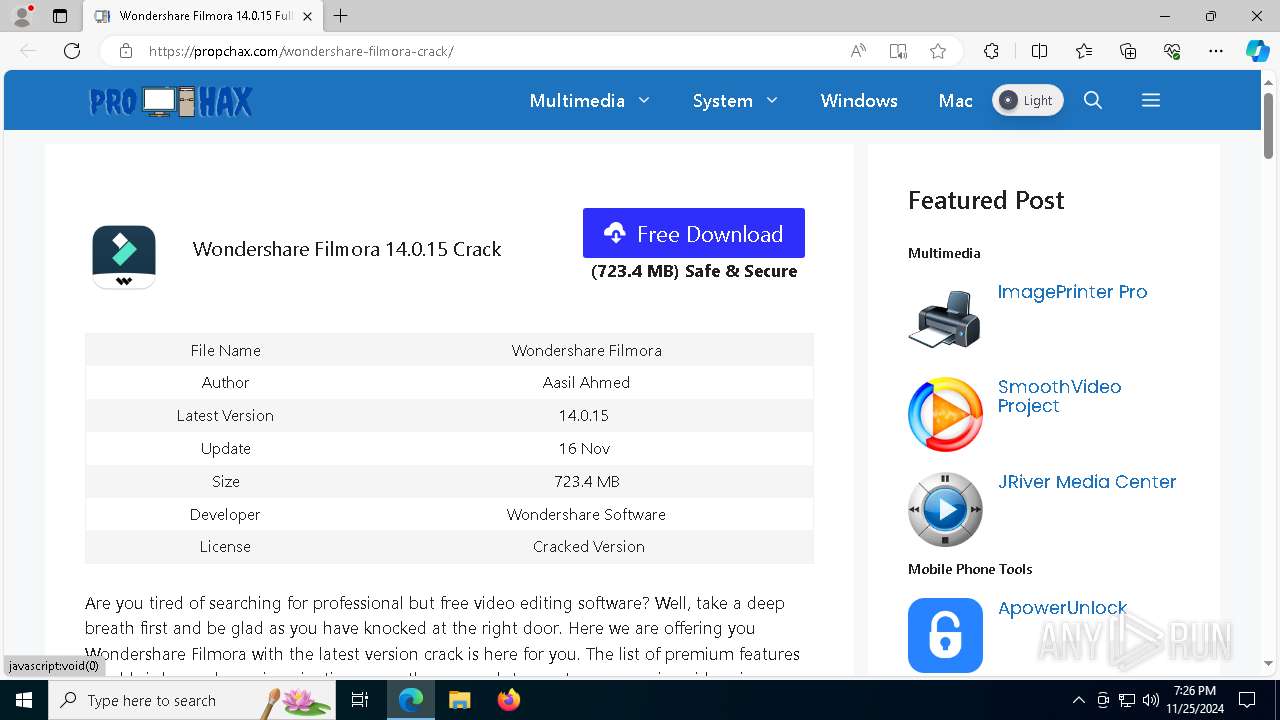The image size is (1280, 720).
Task: Click the ProPCHax site logo
Action: pos(171,101)
